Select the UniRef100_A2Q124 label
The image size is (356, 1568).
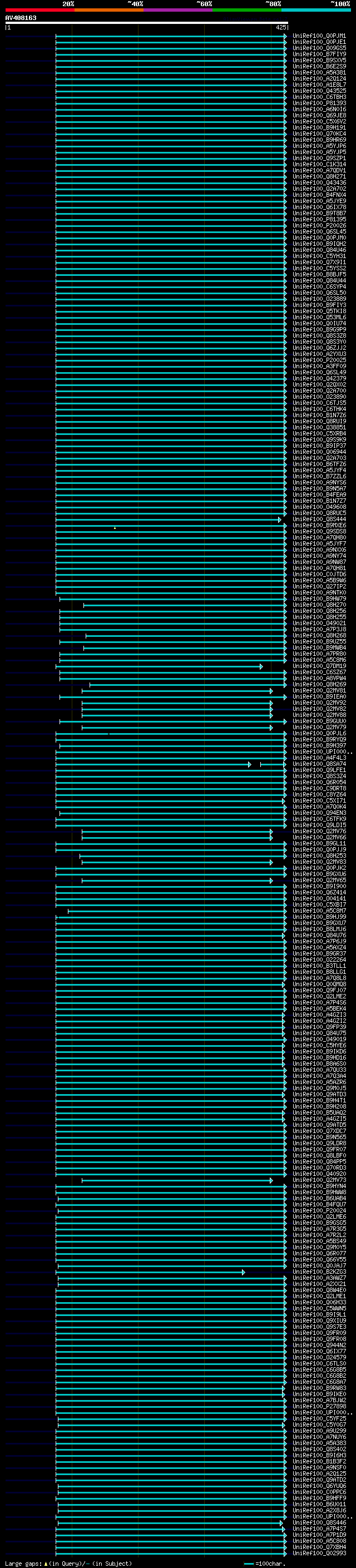point(319,78)
